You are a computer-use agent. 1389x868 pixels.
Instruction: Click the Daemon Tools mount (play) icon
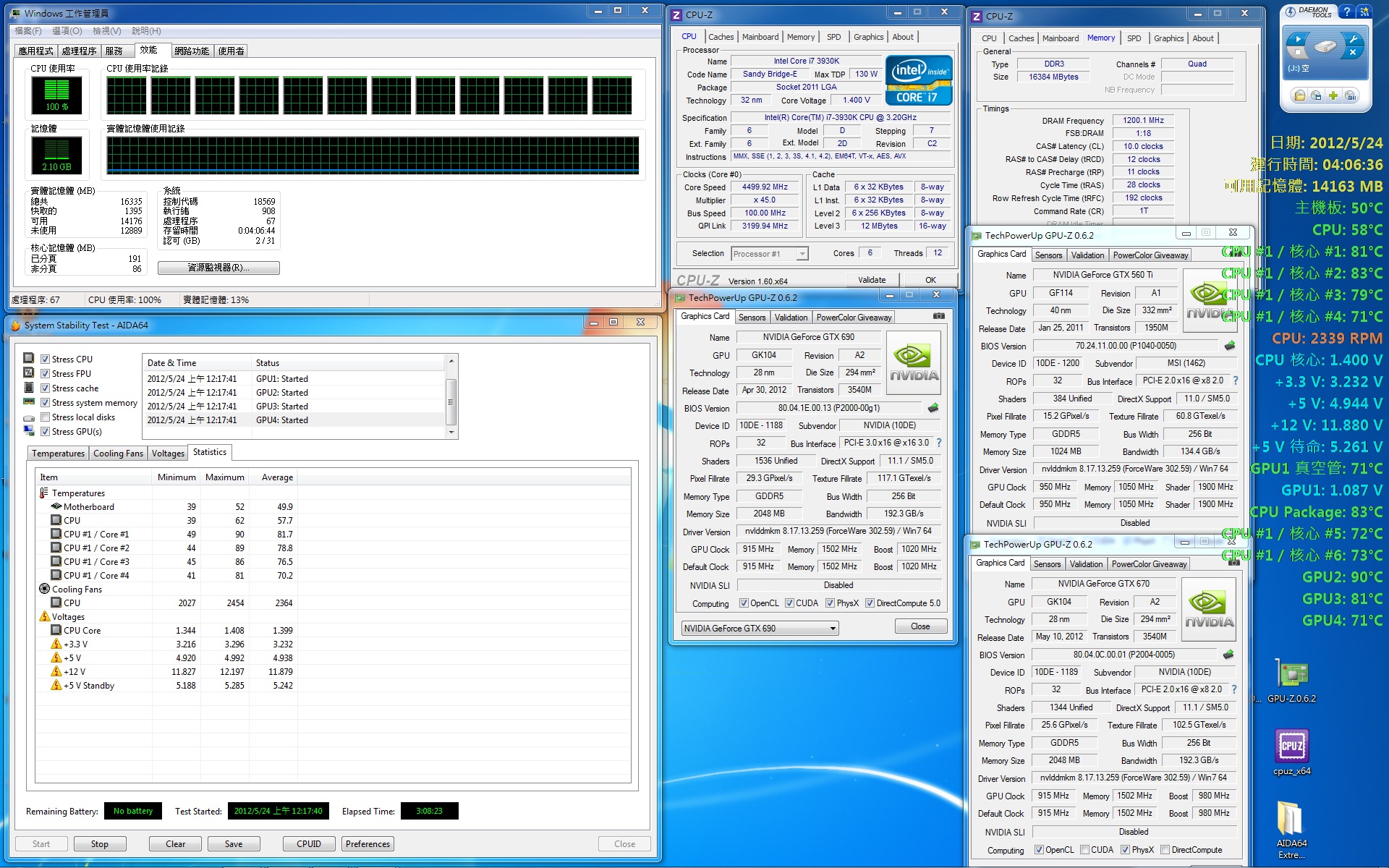(1298, 39)
